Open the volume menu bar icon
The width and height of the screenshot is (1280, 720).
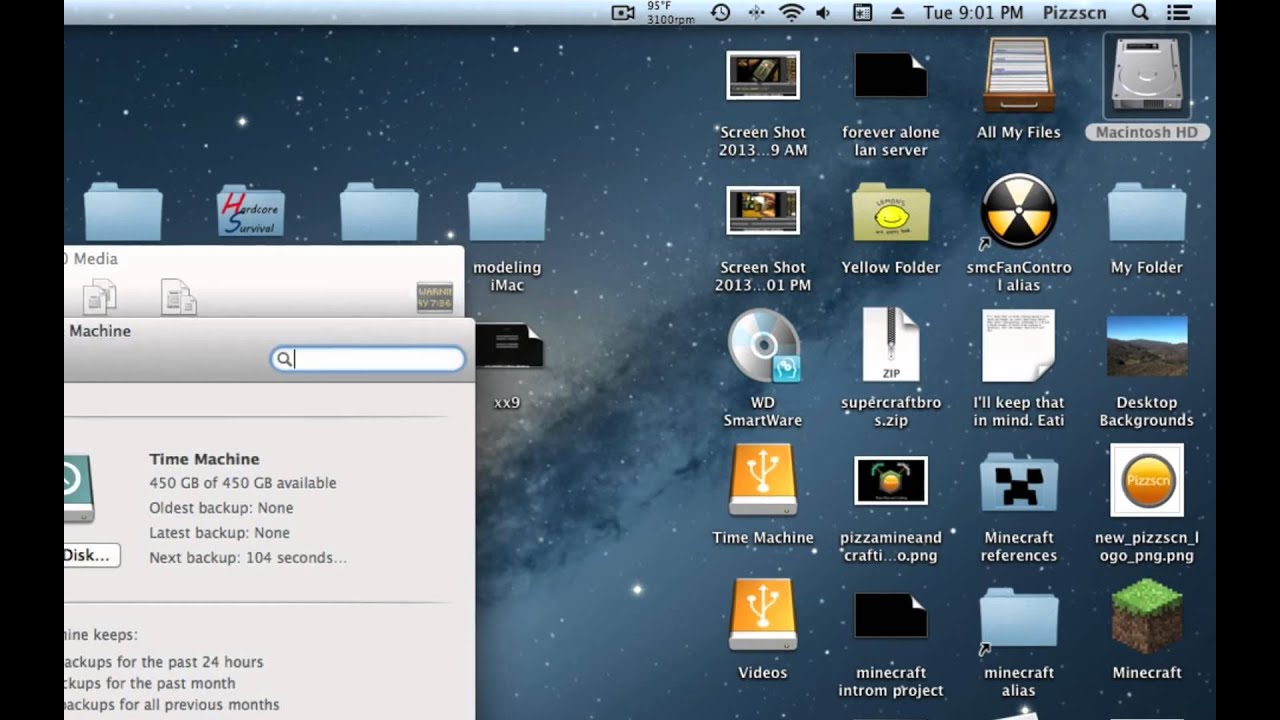click(x=824, y=12)
